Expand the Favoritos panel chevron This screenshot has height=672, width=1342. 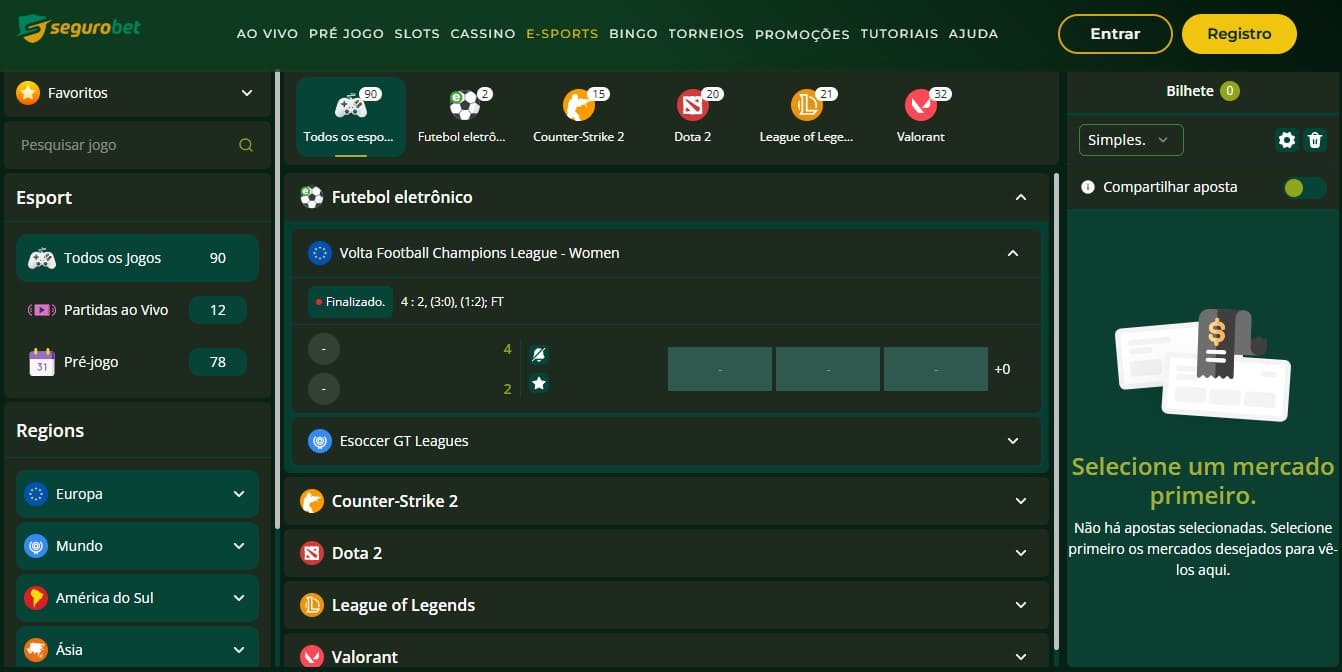pos(247,93)
